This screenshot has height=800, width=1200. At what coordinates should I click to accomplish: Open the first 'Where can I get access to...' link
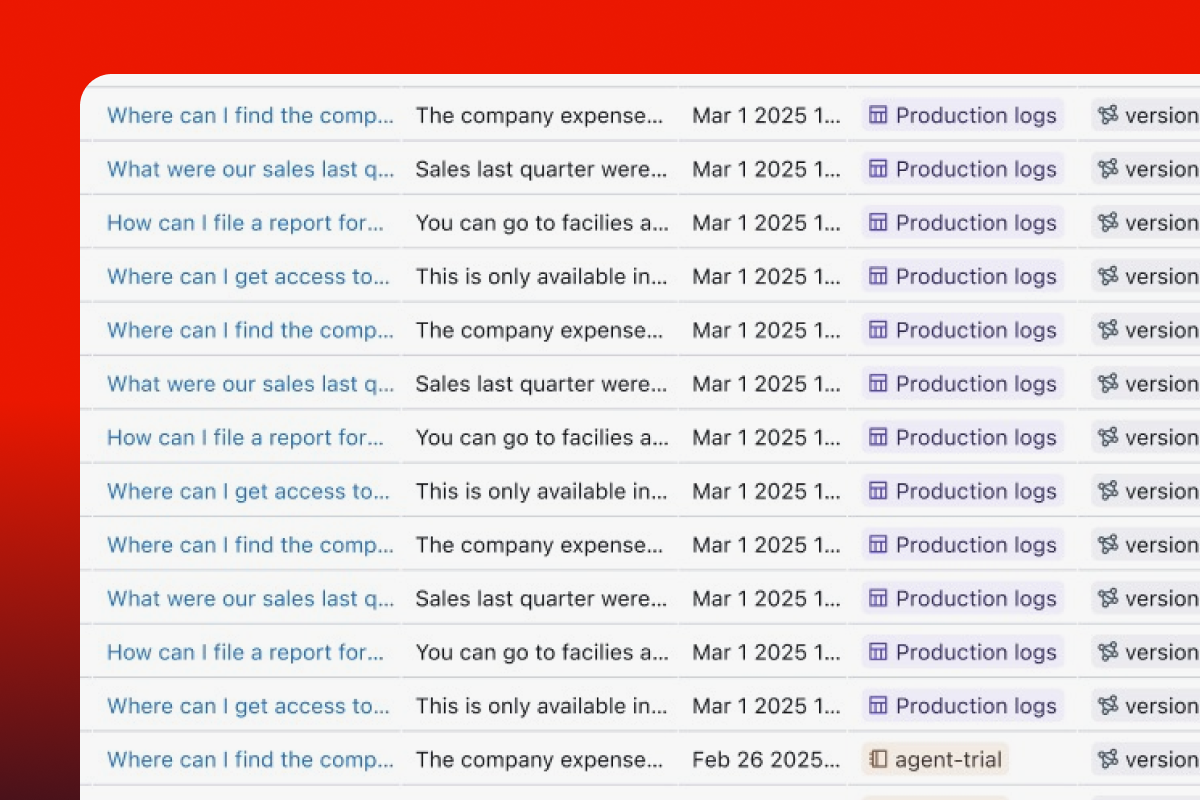point(248,277)
